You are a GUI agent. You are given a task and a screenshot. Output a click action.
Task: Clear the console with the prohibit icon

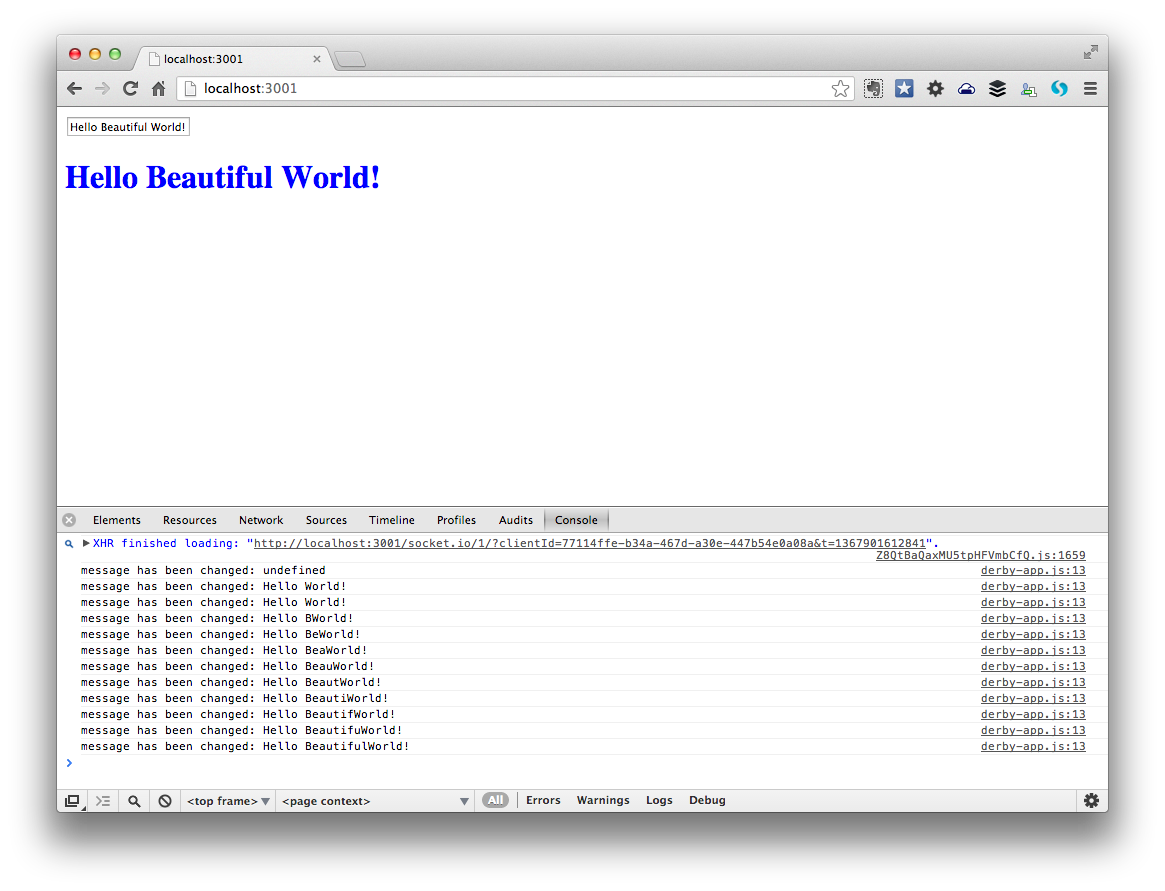point(164,800)
